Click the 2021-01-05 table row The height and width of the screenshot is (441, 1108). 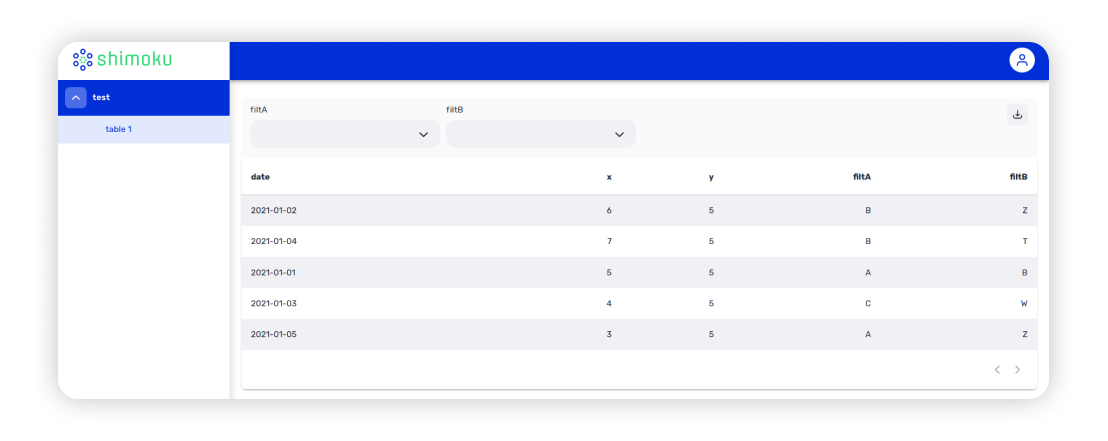[x=640, y=334]
